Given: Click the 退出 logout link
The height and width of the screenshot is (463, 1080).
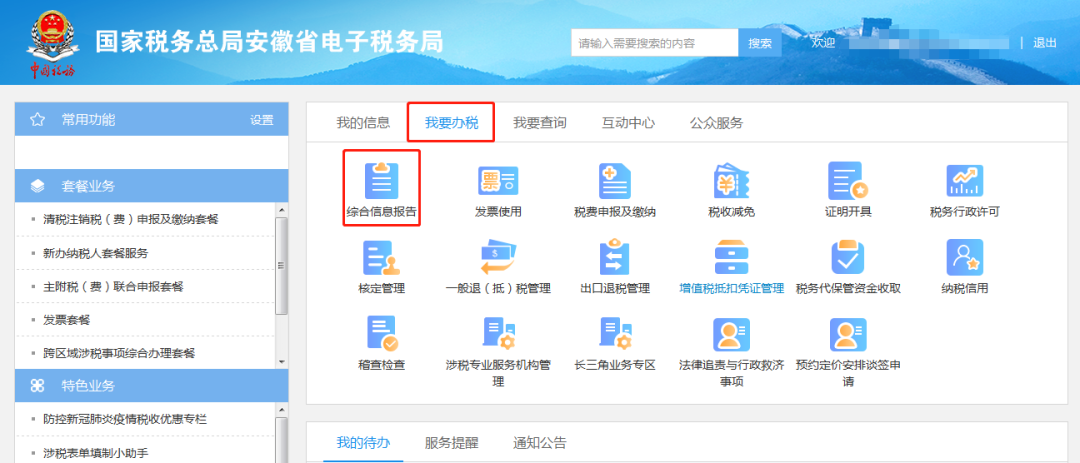Looking at the screenshot, I should [x=1044, y=43].
